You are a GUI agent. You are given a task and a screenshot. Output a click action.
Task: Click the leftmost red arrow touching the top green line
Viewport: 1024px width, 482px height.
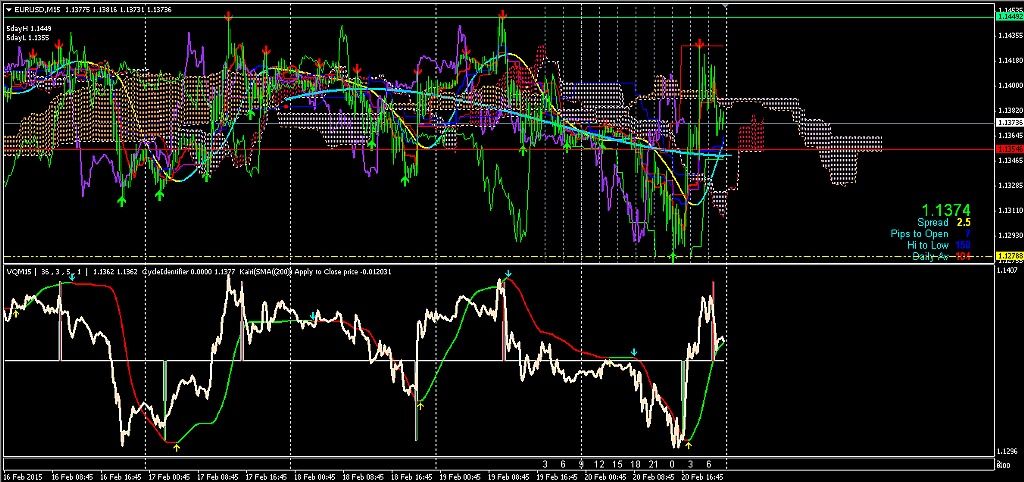tap(228, 18)
